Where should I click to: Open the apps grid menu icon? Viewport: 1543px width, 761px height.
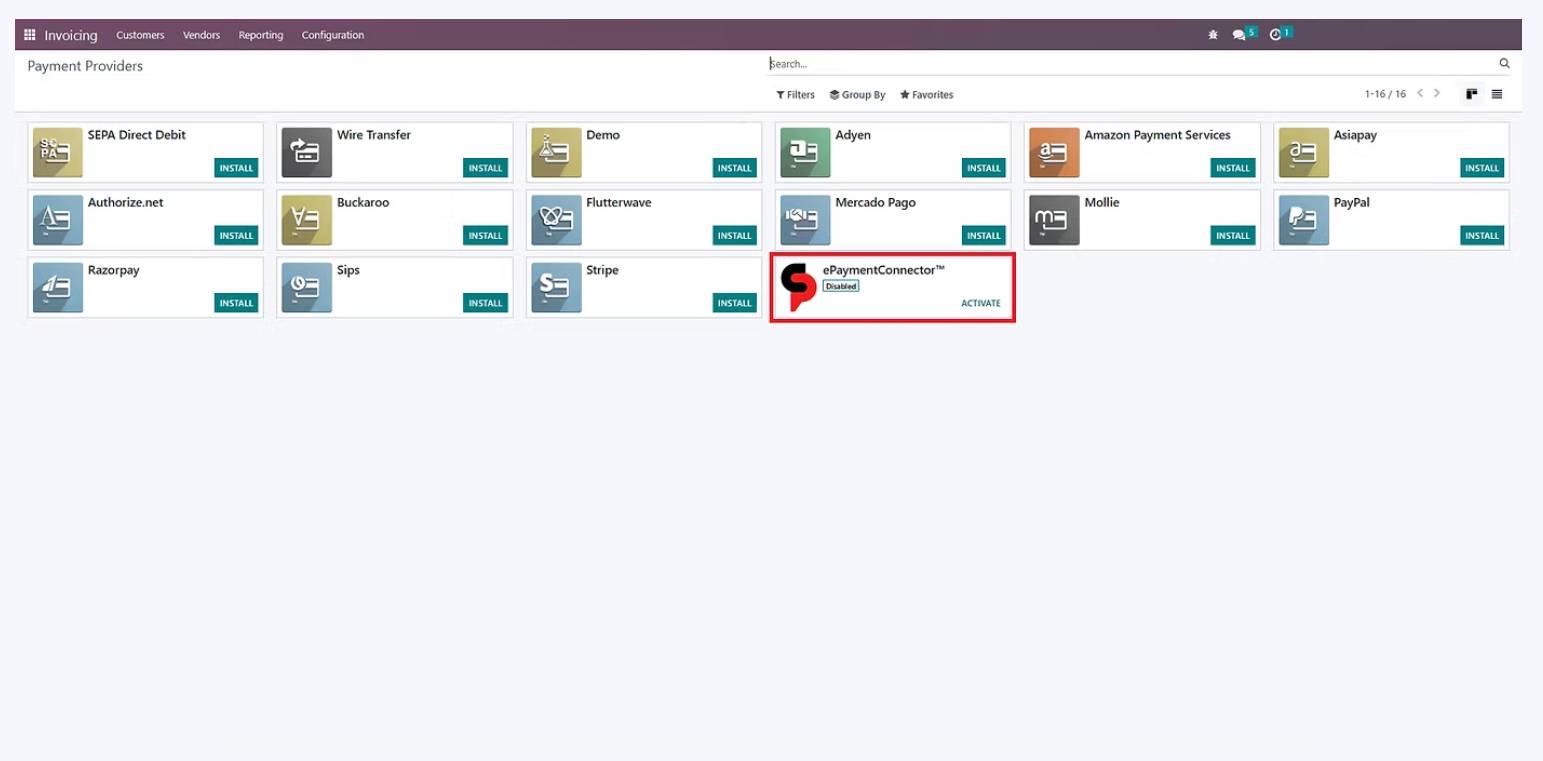(29, 35)
